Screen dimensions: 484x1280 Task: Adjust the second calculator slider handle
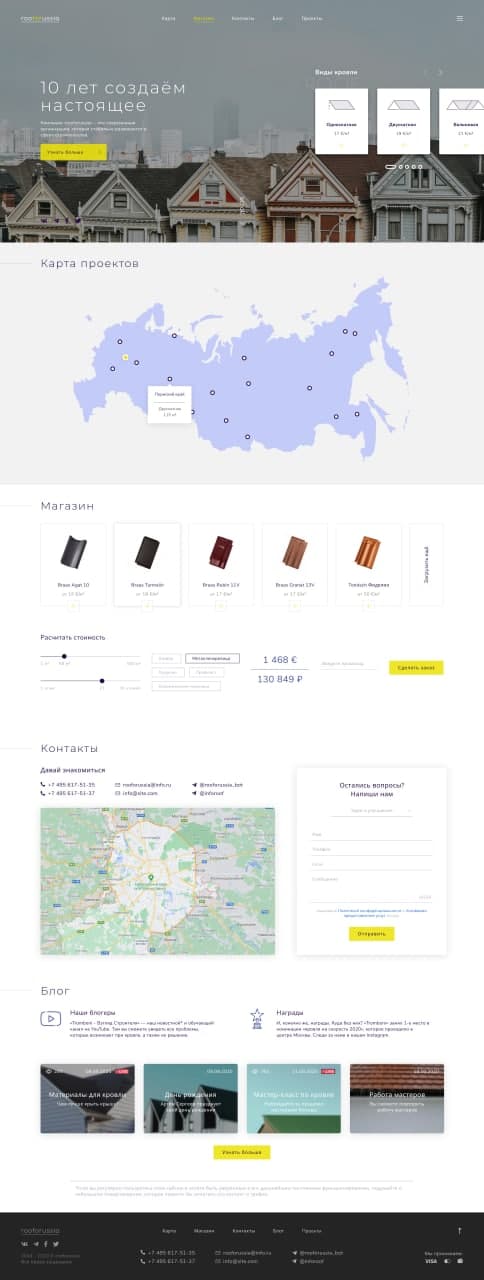pyautogui.click(x=103, y=681)
